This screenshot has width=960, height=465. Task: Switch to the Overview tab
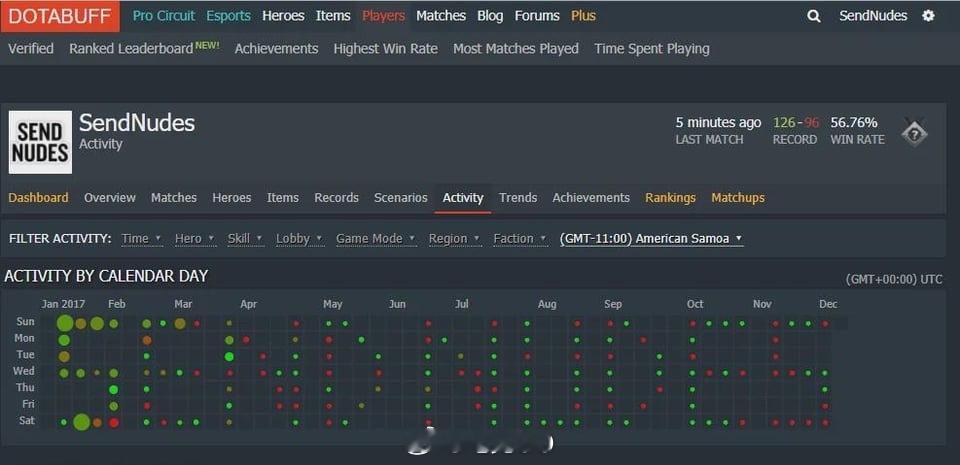(x=110, y=198)
